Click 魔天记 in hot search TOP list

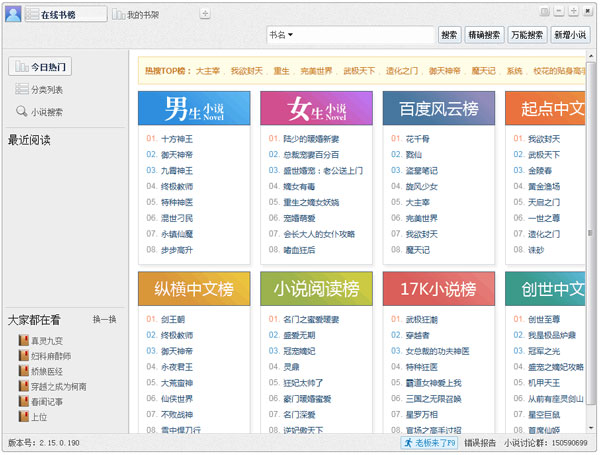point(484,71)
